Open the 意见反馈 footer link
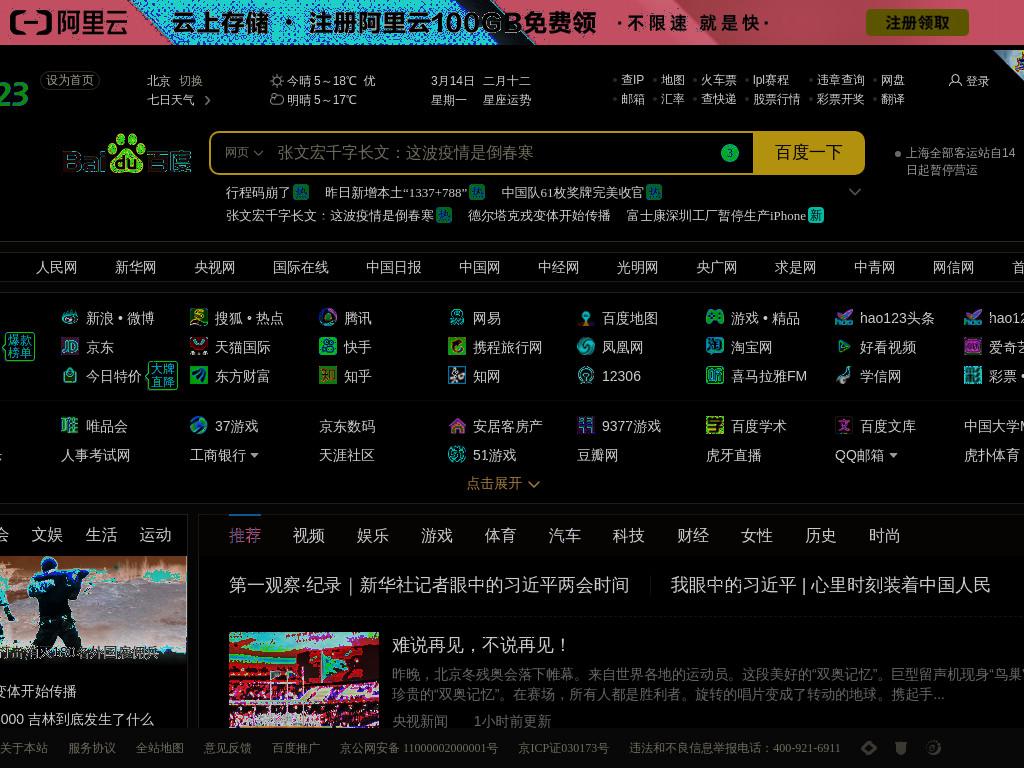This screenshot has width=1024, height=768. coord(227,748)
